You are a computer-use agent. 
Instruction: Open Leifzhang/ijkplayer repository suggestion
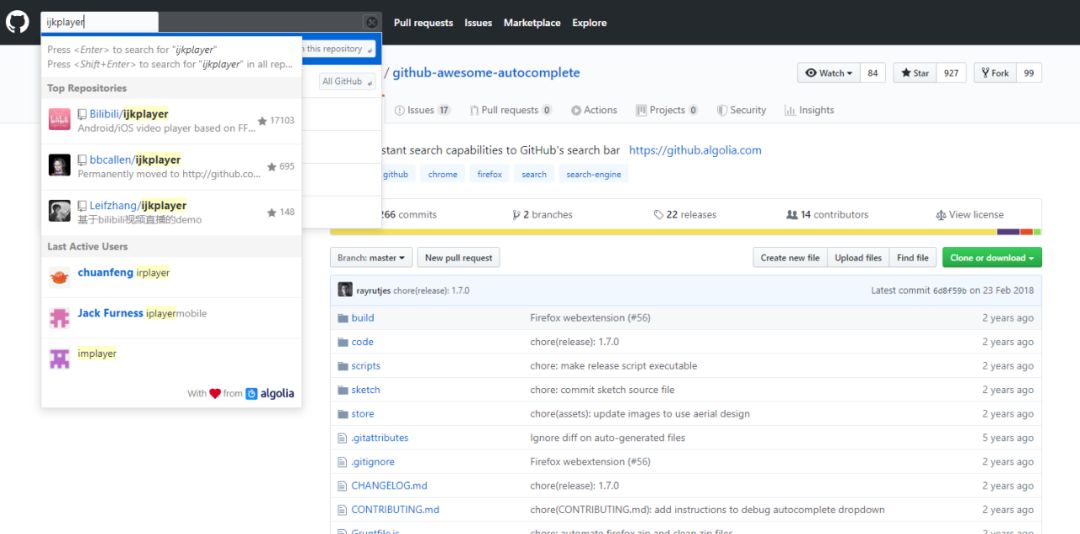click(172, 212)
